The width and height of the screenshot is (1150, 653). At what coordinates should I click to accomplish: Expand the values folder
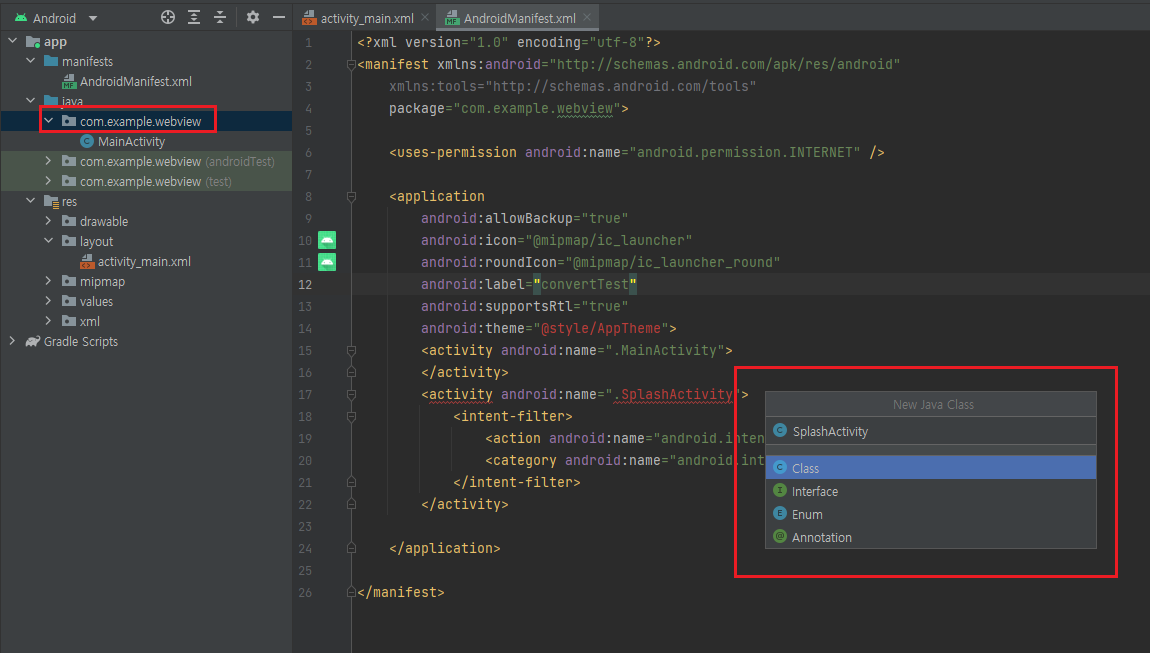[x=48, y=301]
